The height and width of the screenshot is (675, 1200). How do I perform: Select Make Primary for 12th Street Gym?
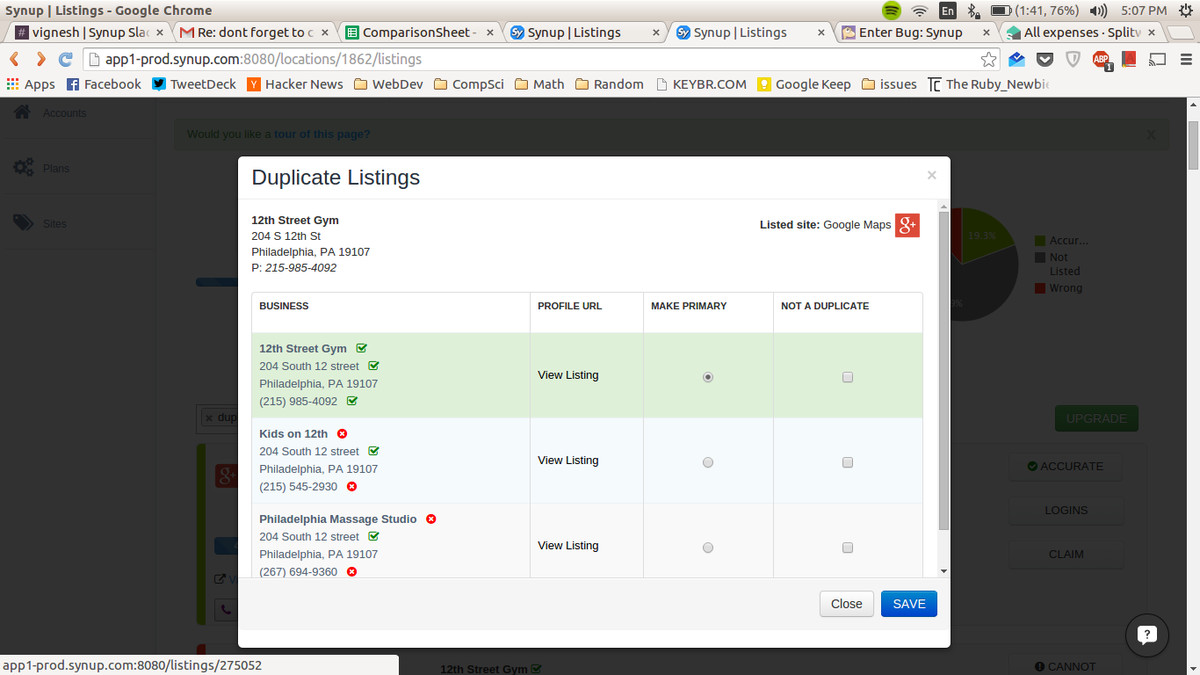(708, 377)
